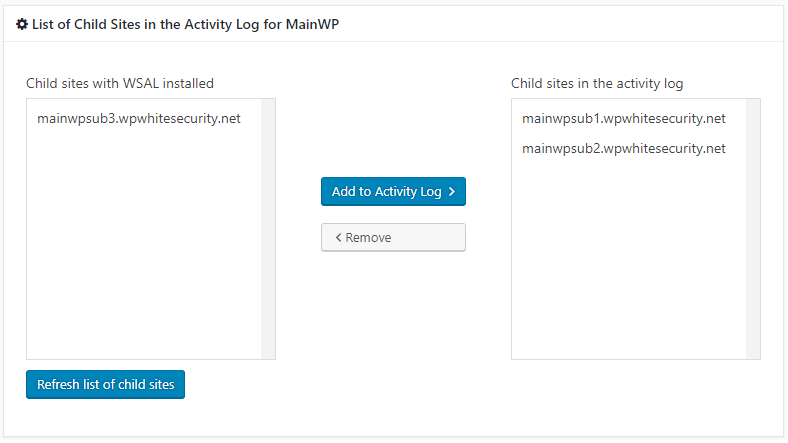Click scrollbar of the activity log sites list
This screenshot has width=788, height=443.
753,228
